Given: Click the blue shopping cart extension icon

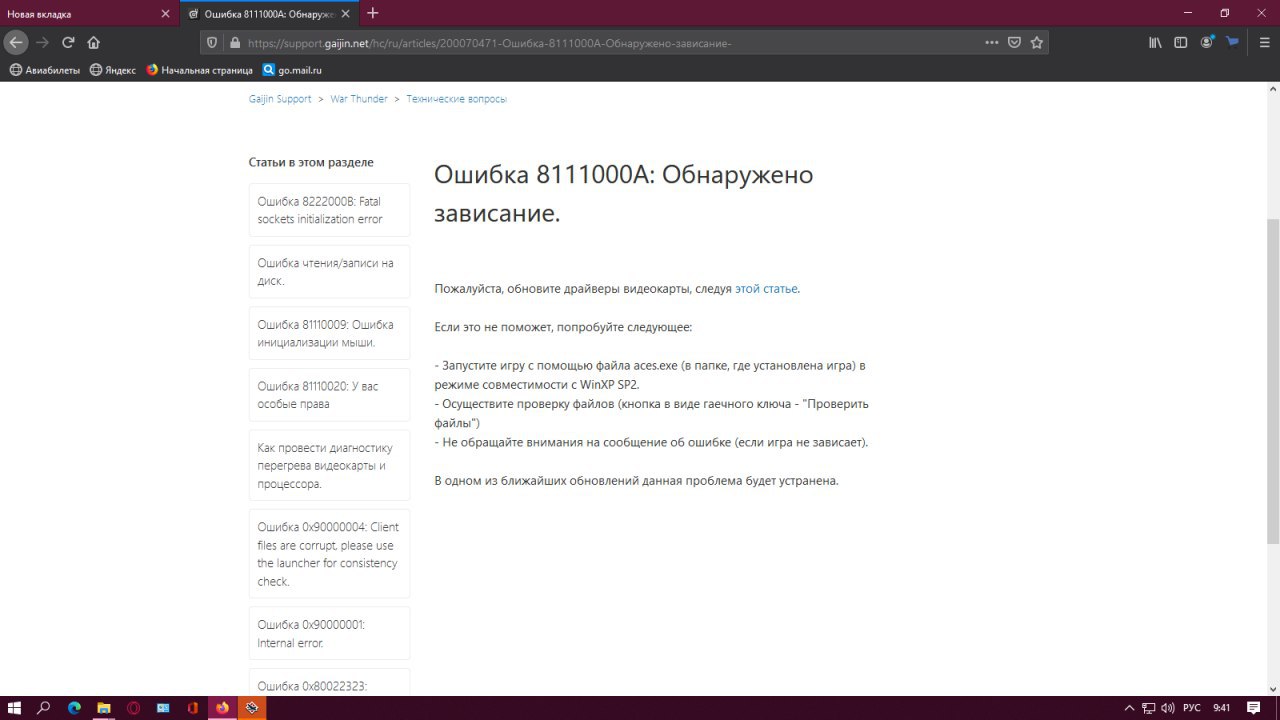Looking at the screenshot, I should pos(1233,43).
